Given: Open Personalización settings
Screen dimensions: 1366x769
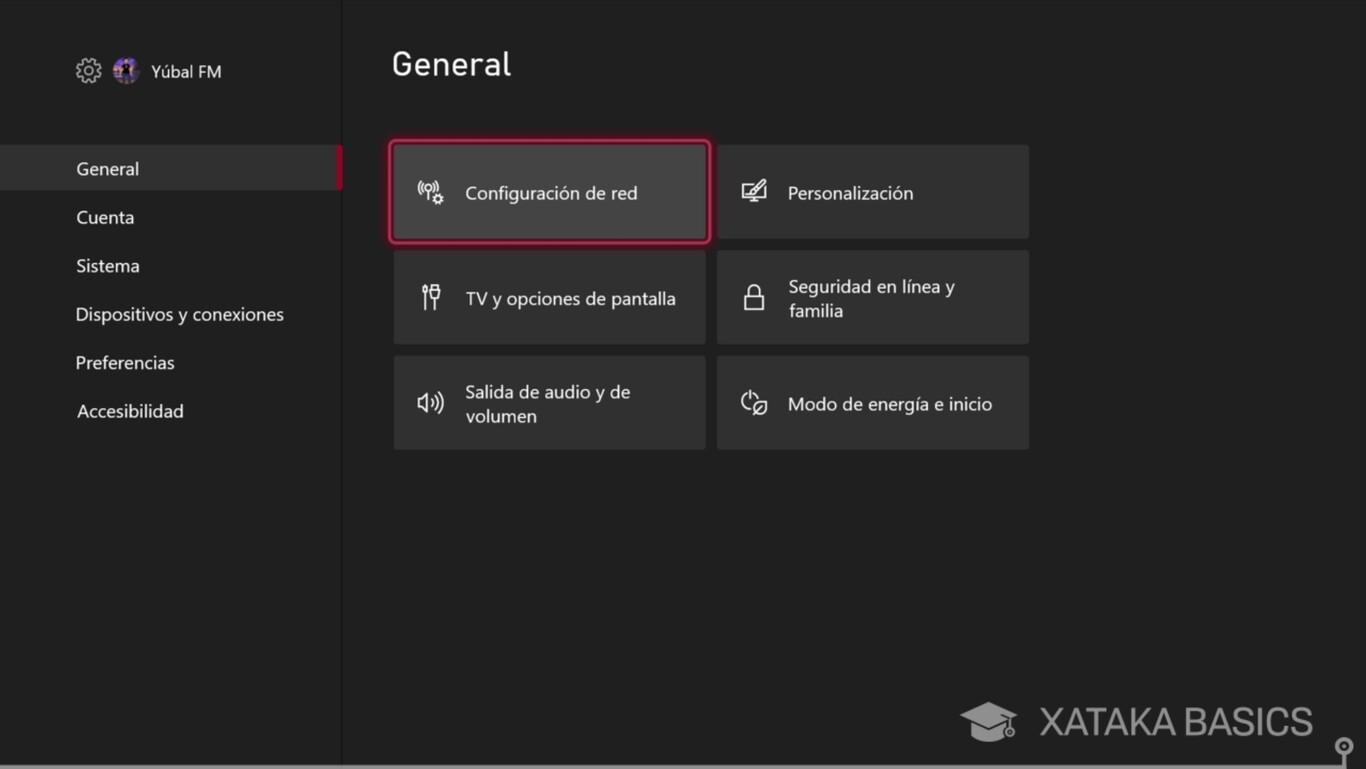Looking at the screenshot, I should pos(871,191).
